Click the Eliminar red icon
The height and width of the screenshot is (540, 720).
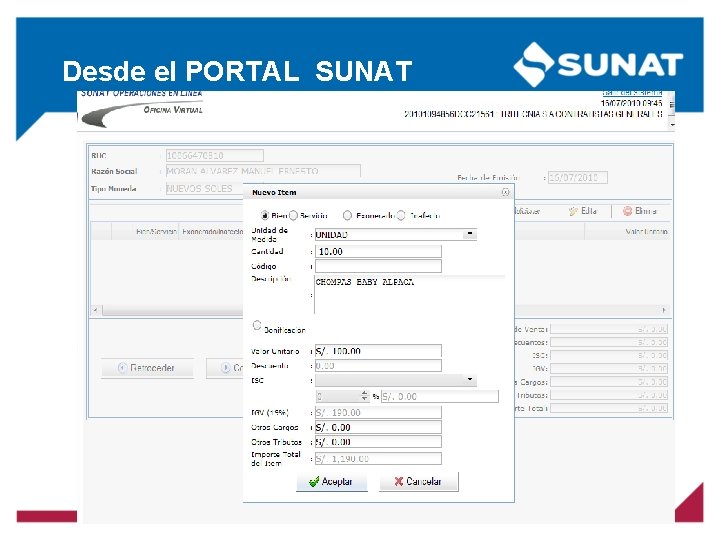pos(627,211)
